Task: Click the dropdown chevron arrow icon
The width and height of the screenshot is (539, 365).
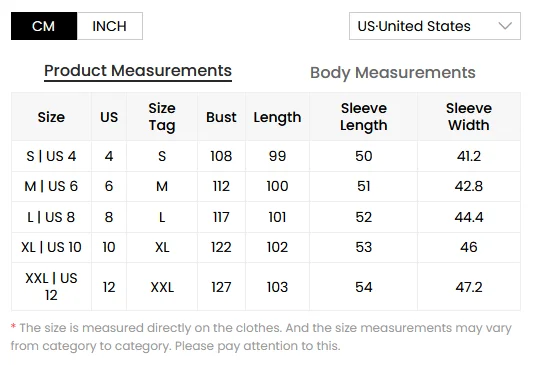Action: (x=505, y=26)
